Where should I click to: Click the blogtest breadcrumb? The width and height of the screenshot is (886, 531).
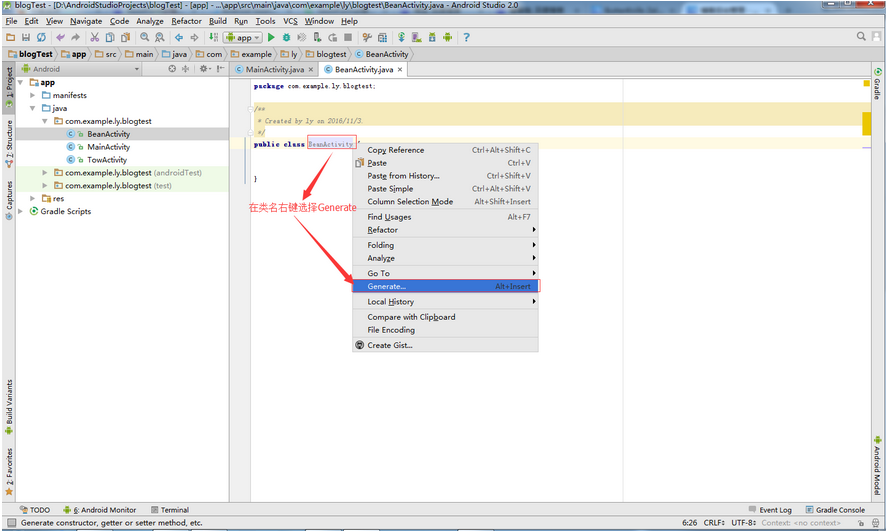point(326,54)
